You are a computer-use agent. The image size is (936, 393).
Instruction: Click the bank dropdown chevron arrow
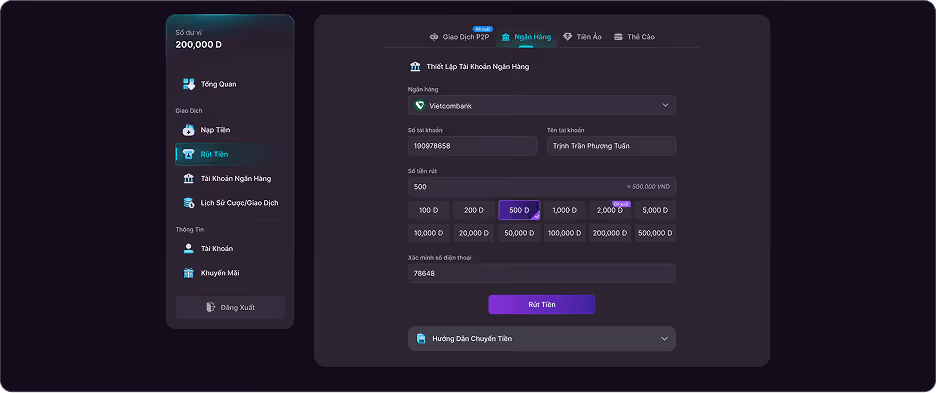click(x=666, y=105)
